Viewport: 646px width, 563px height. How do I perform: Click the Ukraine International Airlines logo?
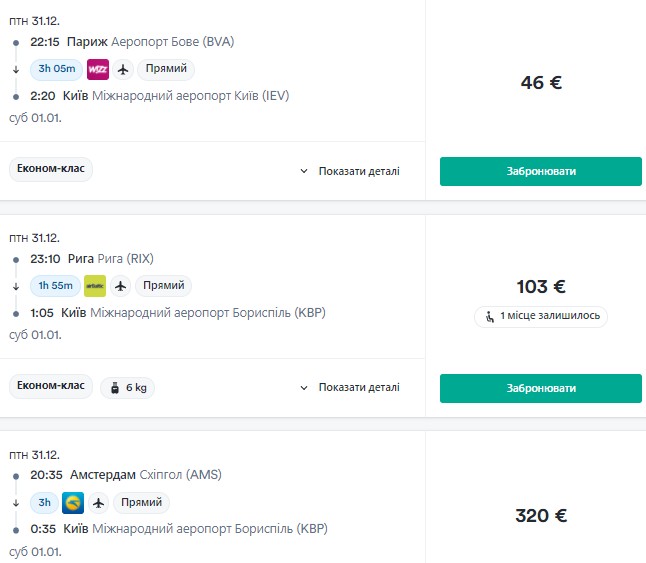(73, 503)
